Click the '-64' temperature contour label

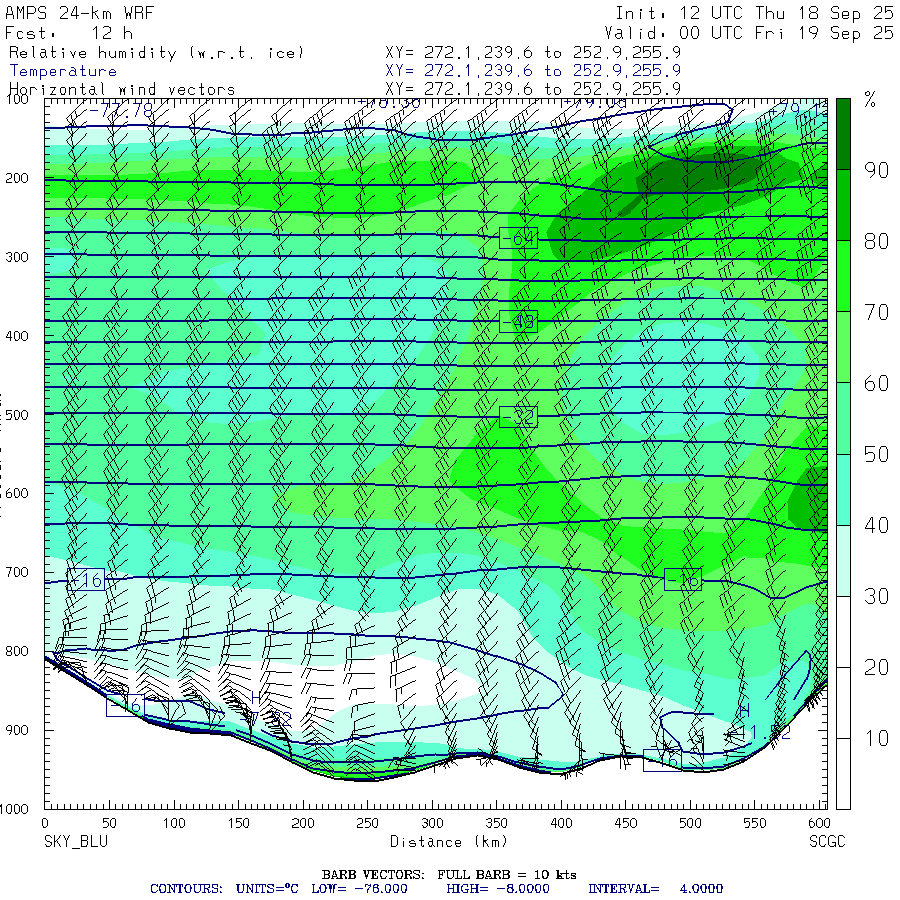[x=518, y=238]
